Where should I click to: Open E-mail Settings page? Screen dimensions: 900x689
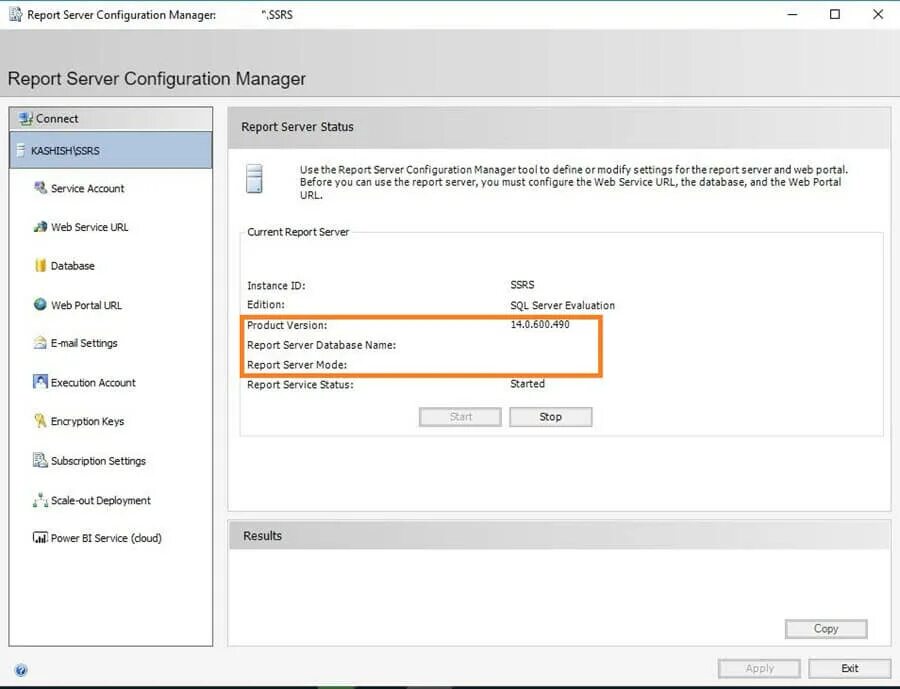(x=84, y=343)
